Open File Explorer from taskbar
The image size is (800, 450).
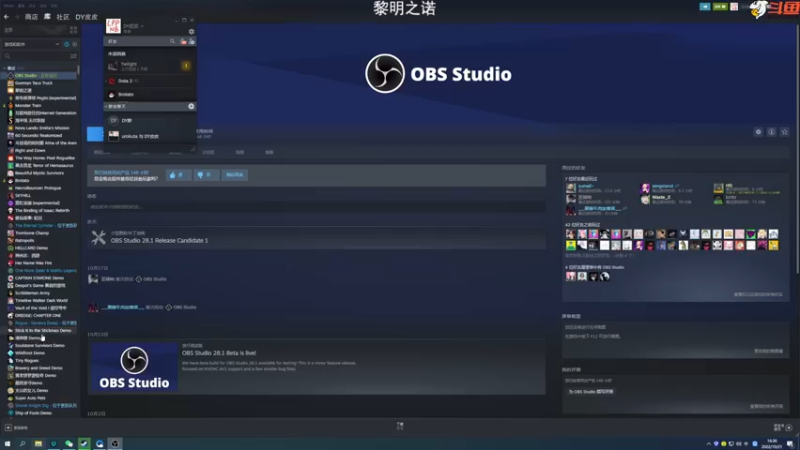tap(38, 444)
